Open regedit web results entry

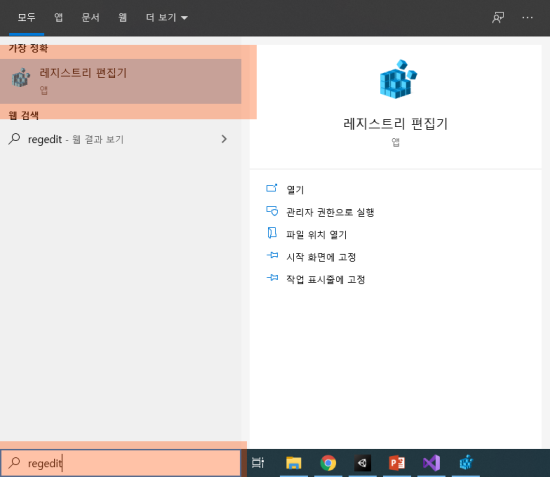tap(120, 139)
